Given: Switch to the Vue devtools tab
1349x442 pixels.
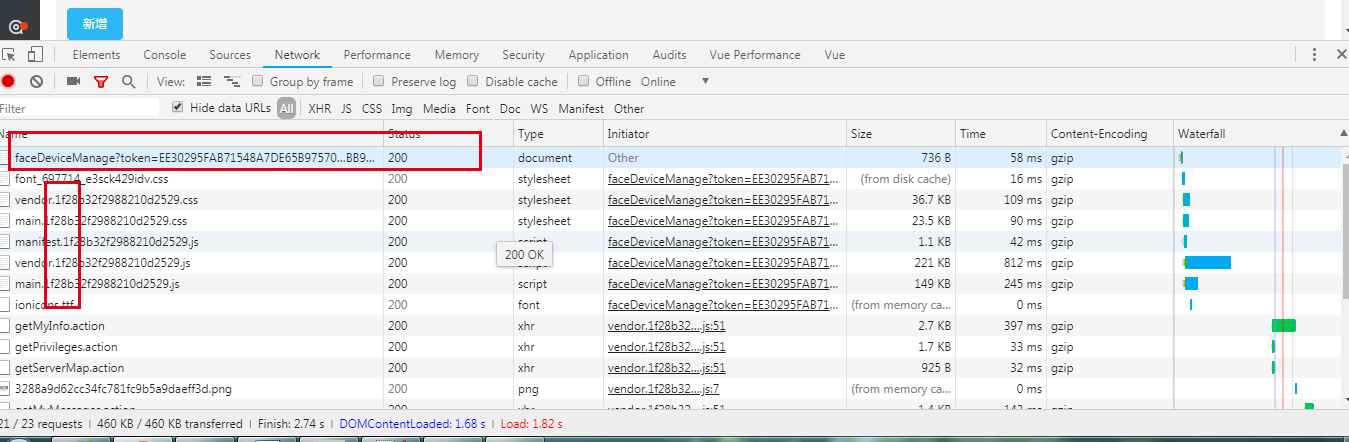Looking at the screenshot, I should point(834,55).
